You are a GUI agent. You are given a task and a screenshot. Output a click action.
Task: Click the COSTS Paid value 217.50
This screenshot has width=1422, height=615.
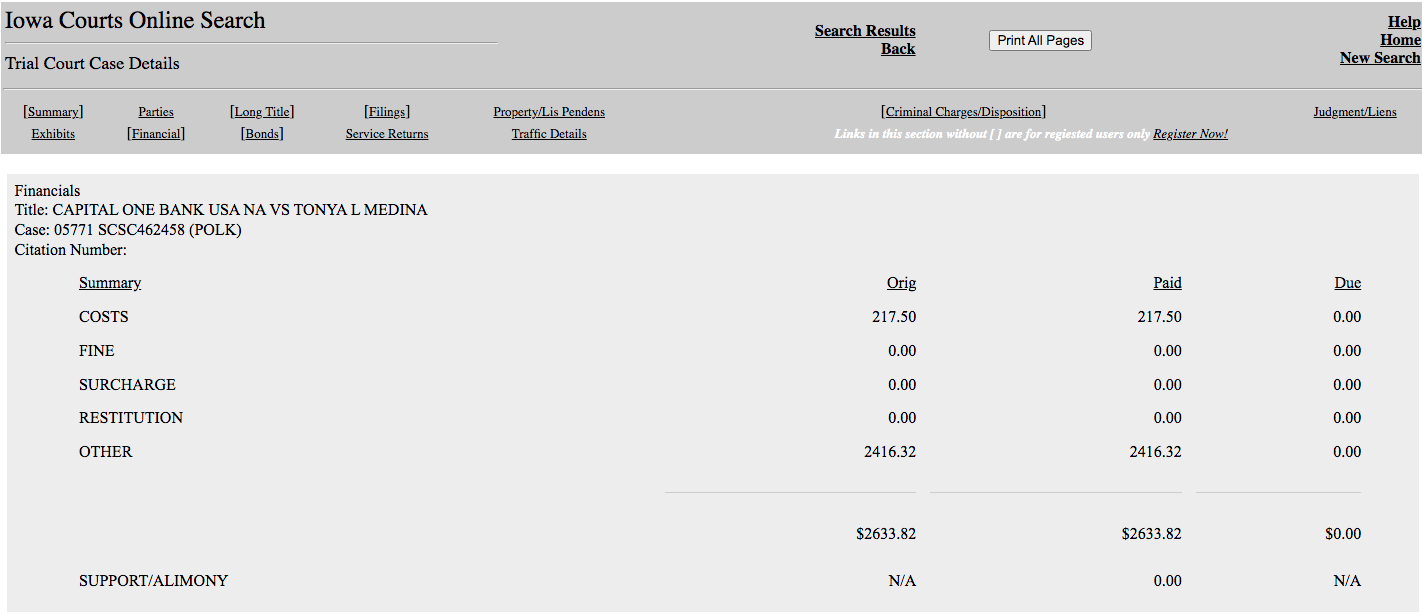[x=1160, y=317]
